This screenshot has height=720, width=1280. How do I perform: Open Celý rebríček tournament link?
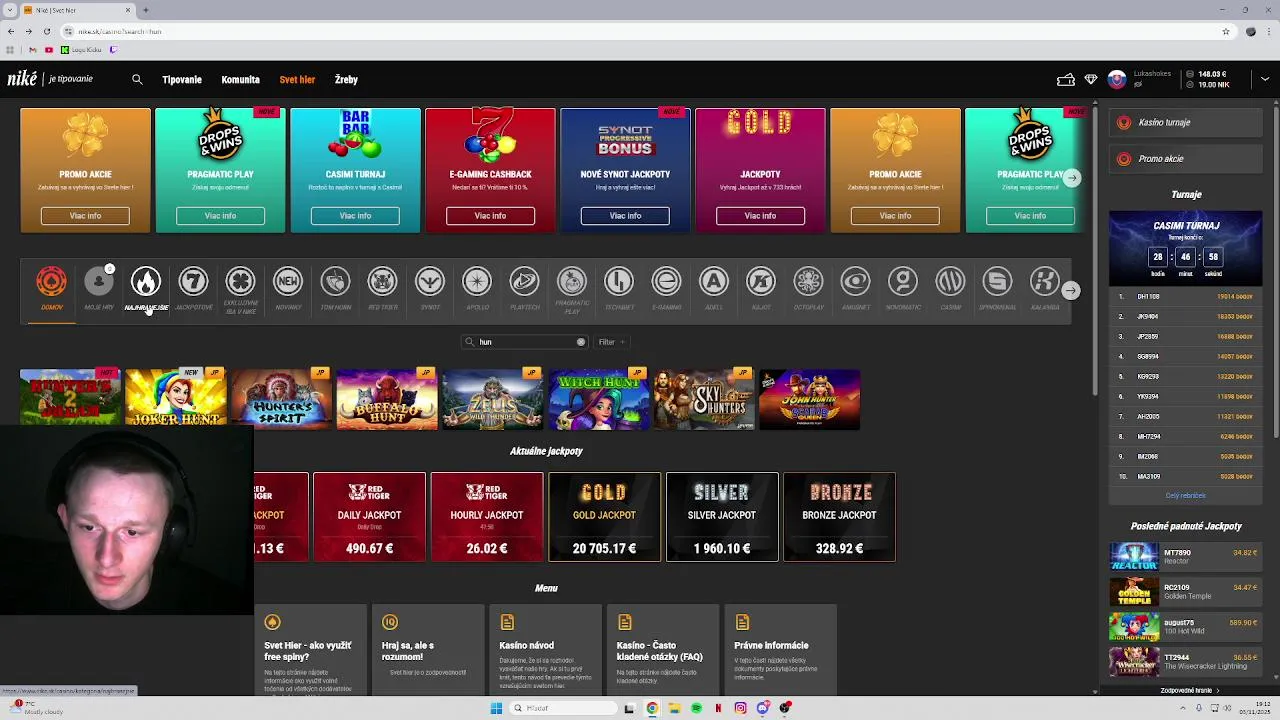coord(1185,495)
